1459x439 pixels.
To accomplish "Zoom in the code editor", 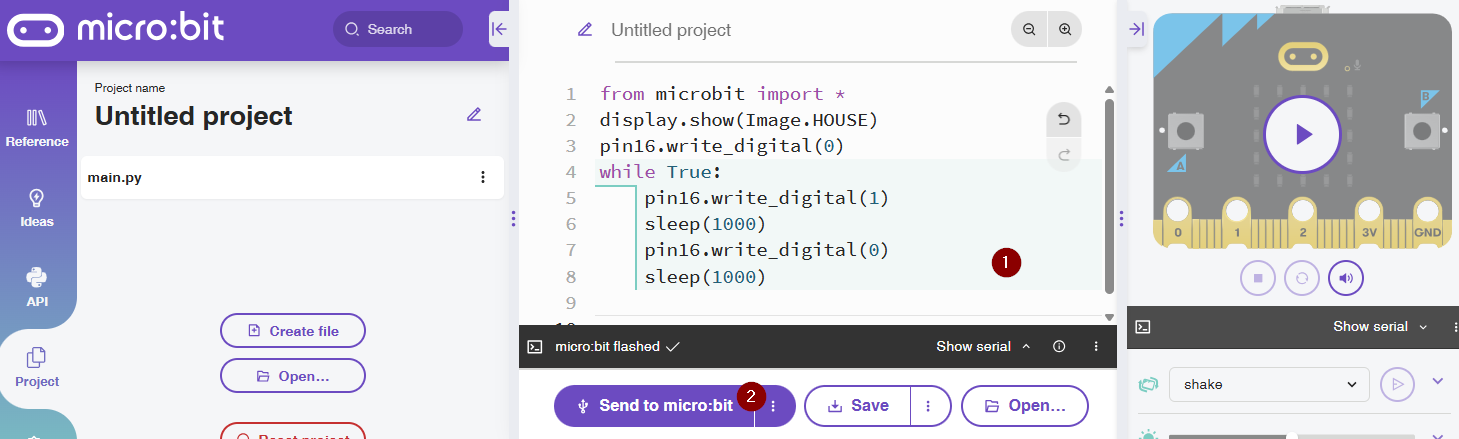I will coord(1065,30).
